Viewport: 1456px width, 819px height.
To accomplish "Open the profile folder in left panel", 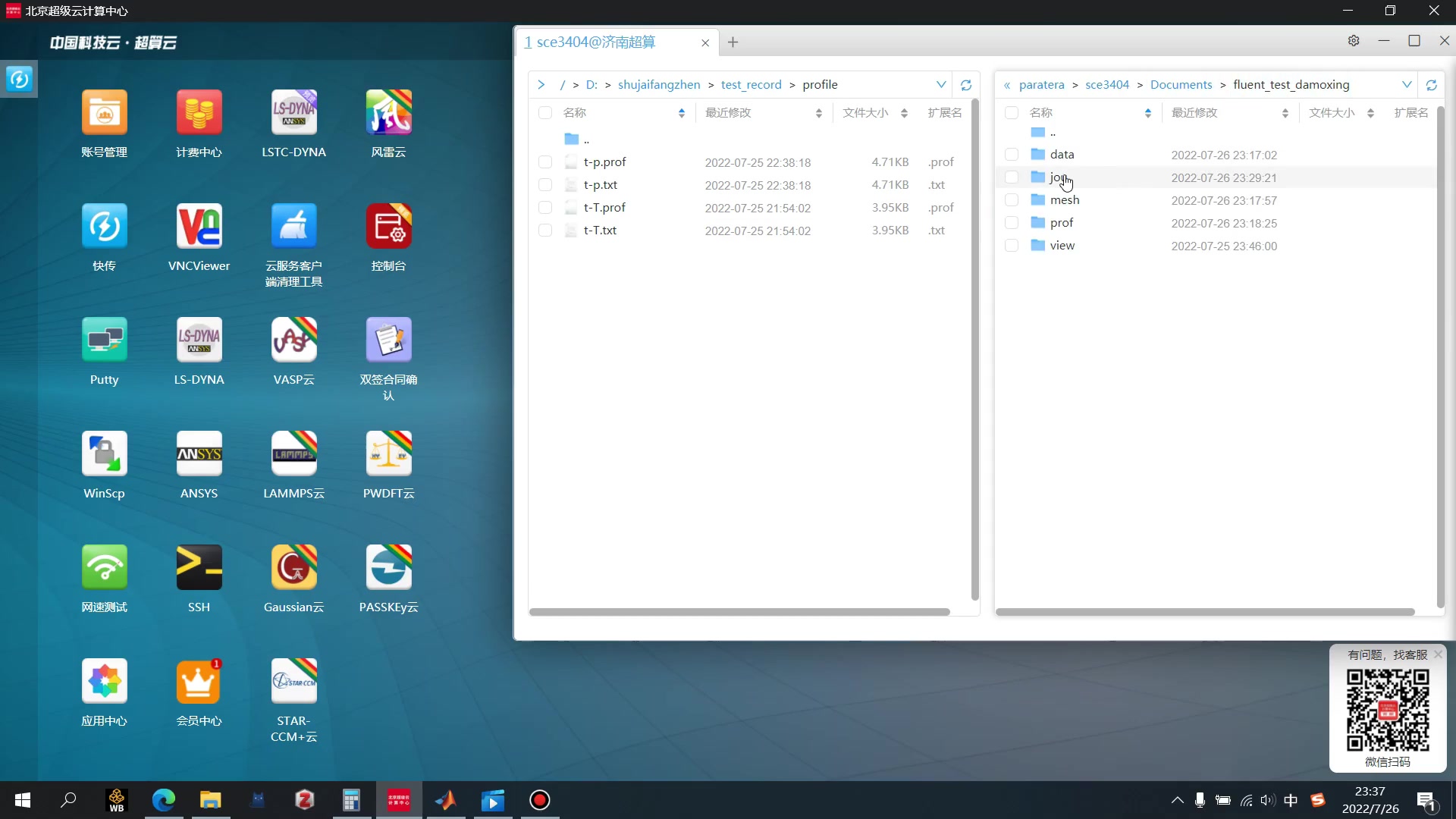I will click(x=820, y=84).
